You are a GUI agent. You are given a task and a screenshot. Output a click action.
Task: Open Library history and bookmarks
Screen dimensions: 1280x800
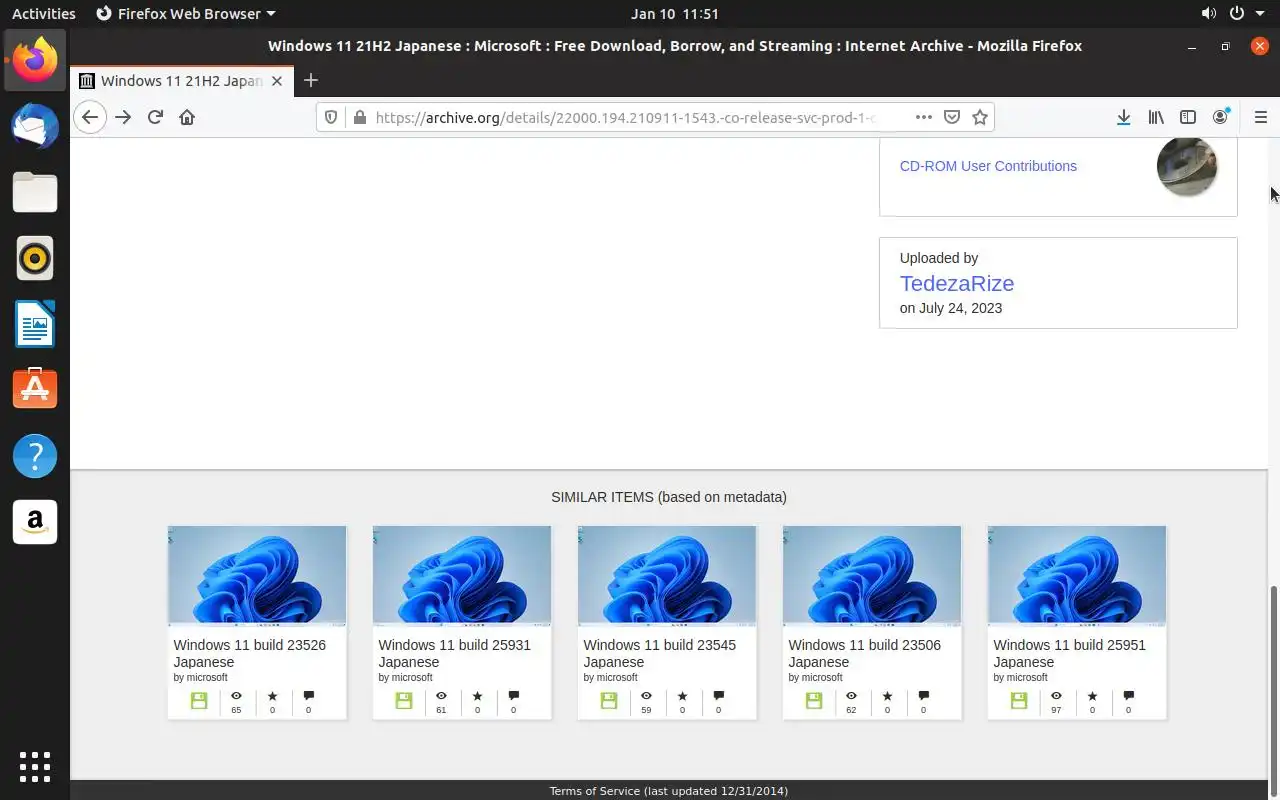coord(1156,117)
